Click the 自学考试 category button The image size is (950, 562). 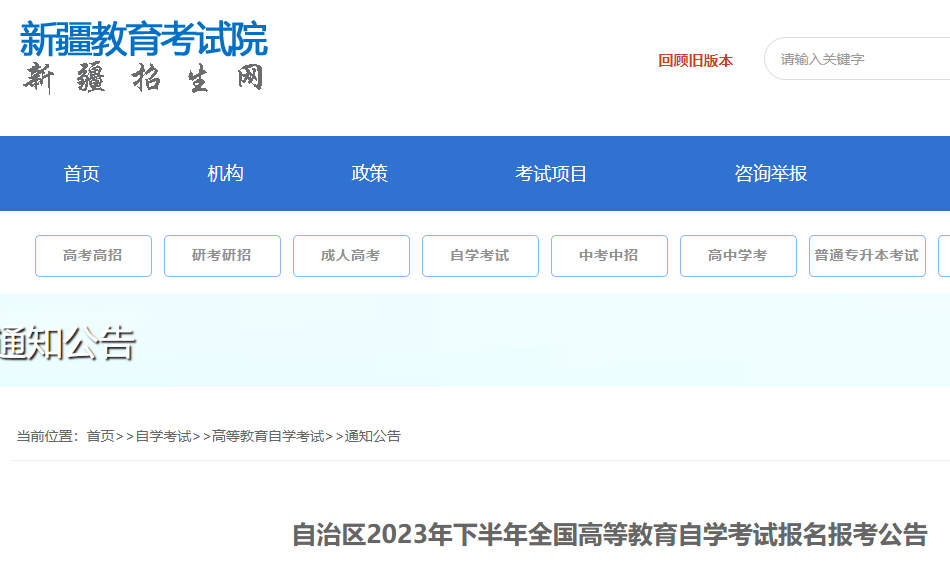[x=480, y=256]
